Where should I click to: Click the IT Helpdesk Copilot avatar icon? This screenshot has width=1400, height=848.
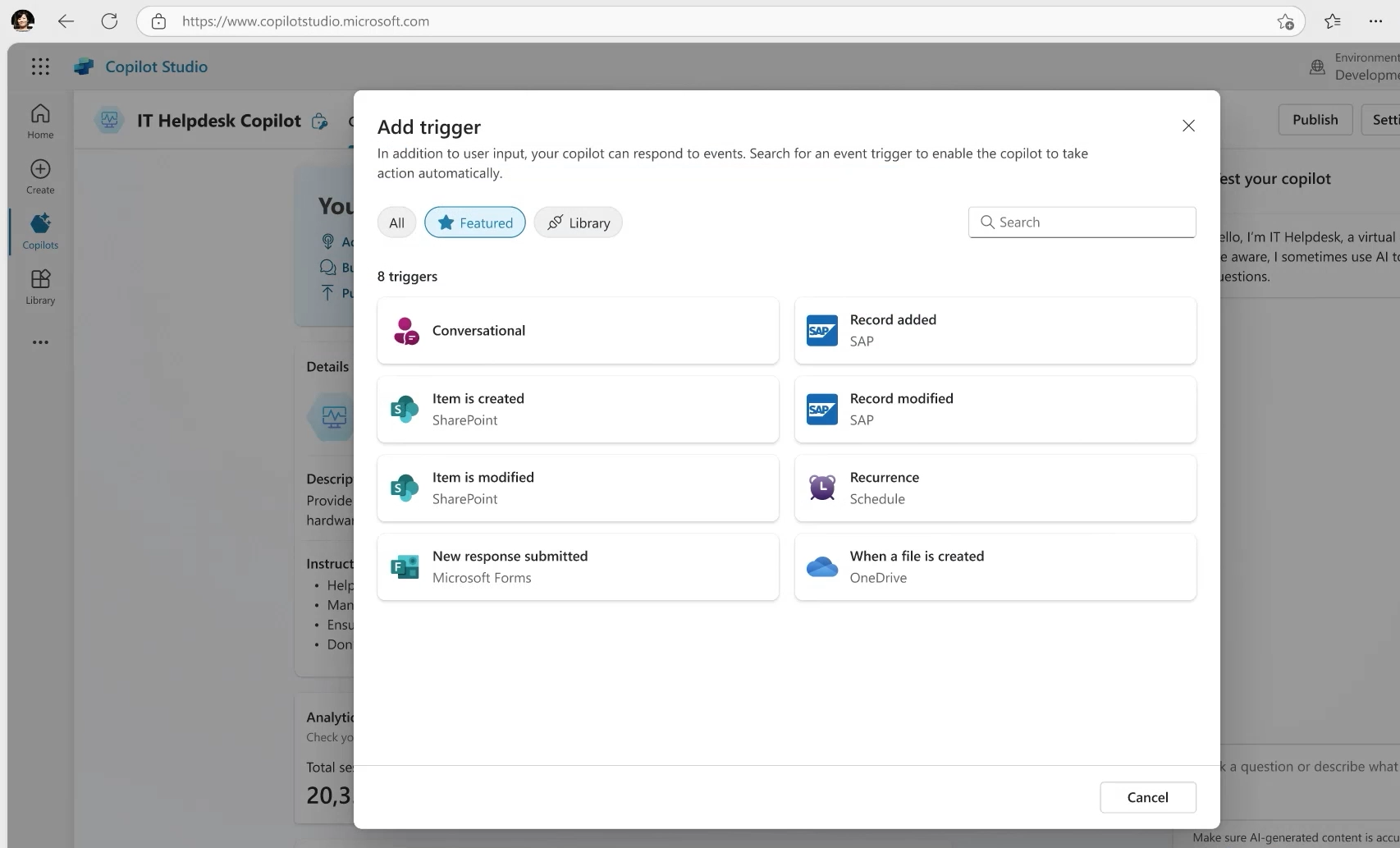109,121
